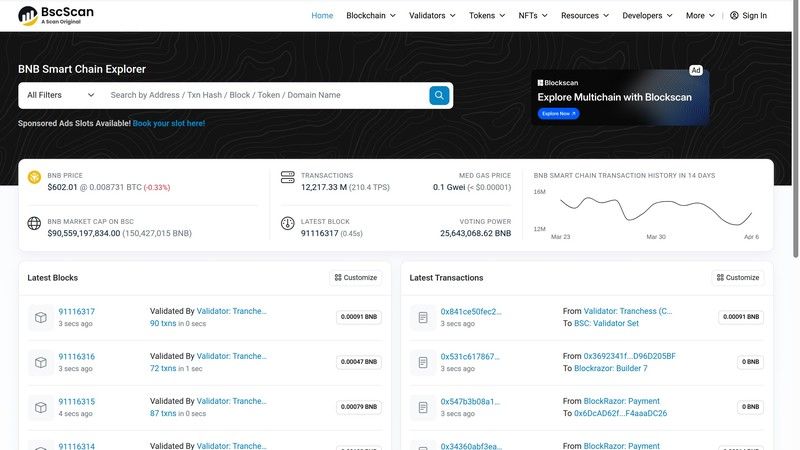The image size is (800, 450).
Task: Open block 91116315 link
Action: (77, 402)
